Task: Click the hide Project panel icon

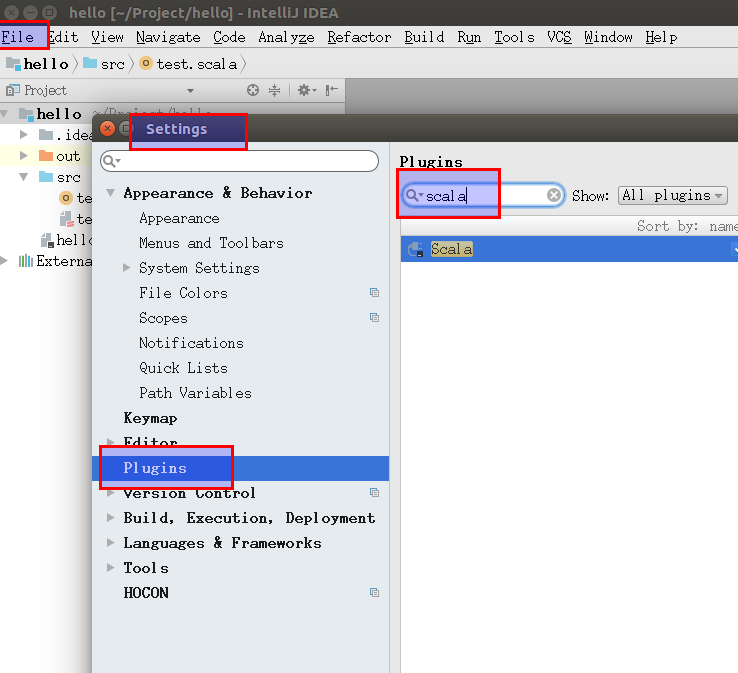Action: pos(332,90)
